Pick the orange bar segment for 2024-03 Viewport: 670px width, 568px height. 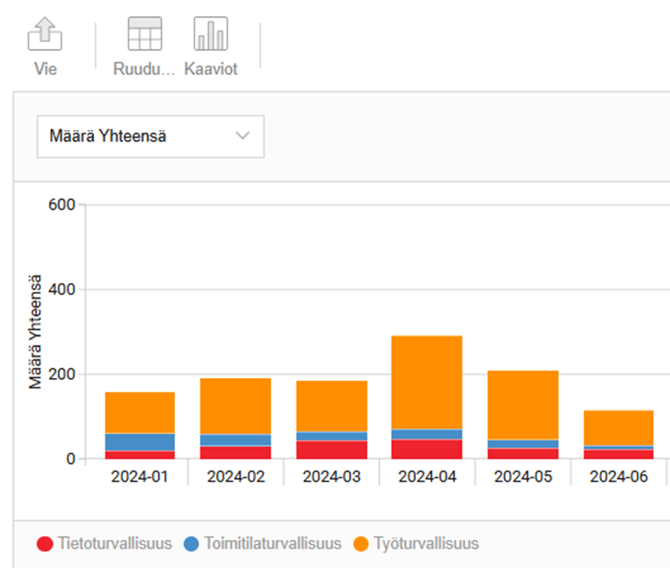pos(331,406)
